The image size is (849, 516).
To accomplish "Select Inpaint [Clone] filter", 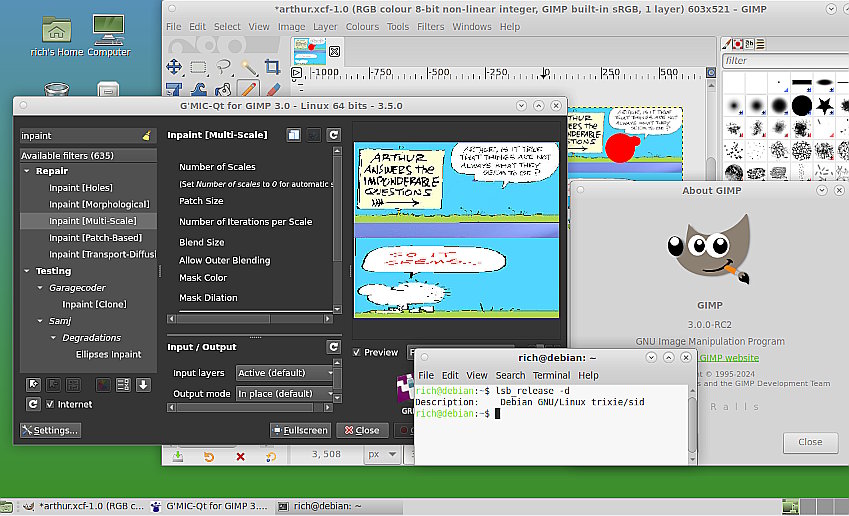I will coord(94,304).
